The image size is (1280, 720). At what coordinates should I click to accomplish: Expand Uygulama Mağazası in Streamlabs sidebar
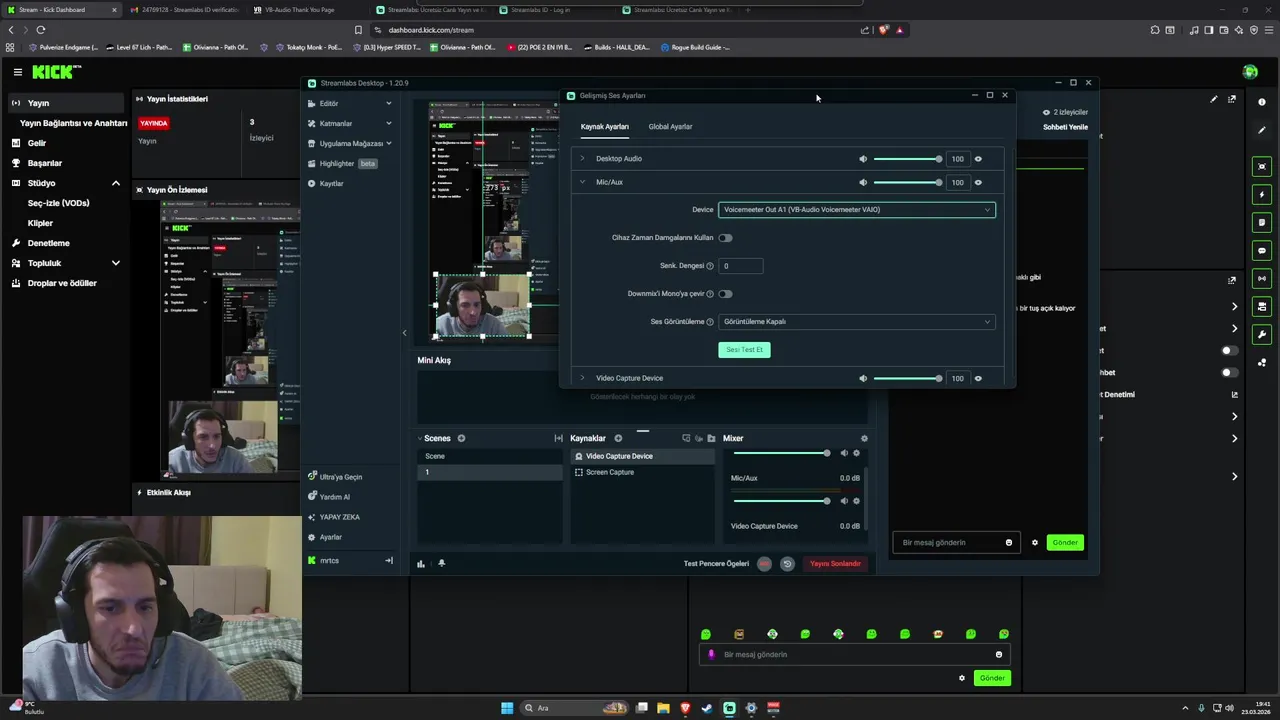point(350,144)
